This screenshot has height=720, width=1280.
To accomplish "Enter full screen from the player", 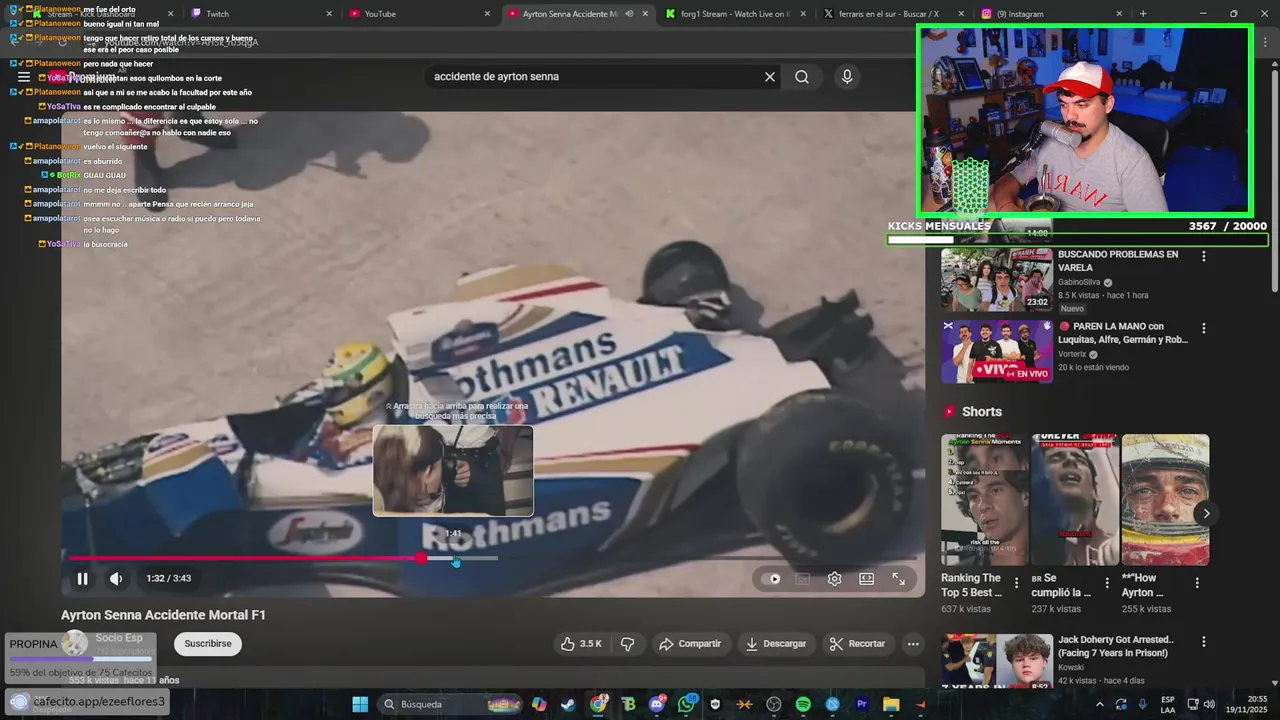I will (x=898, y=578).
